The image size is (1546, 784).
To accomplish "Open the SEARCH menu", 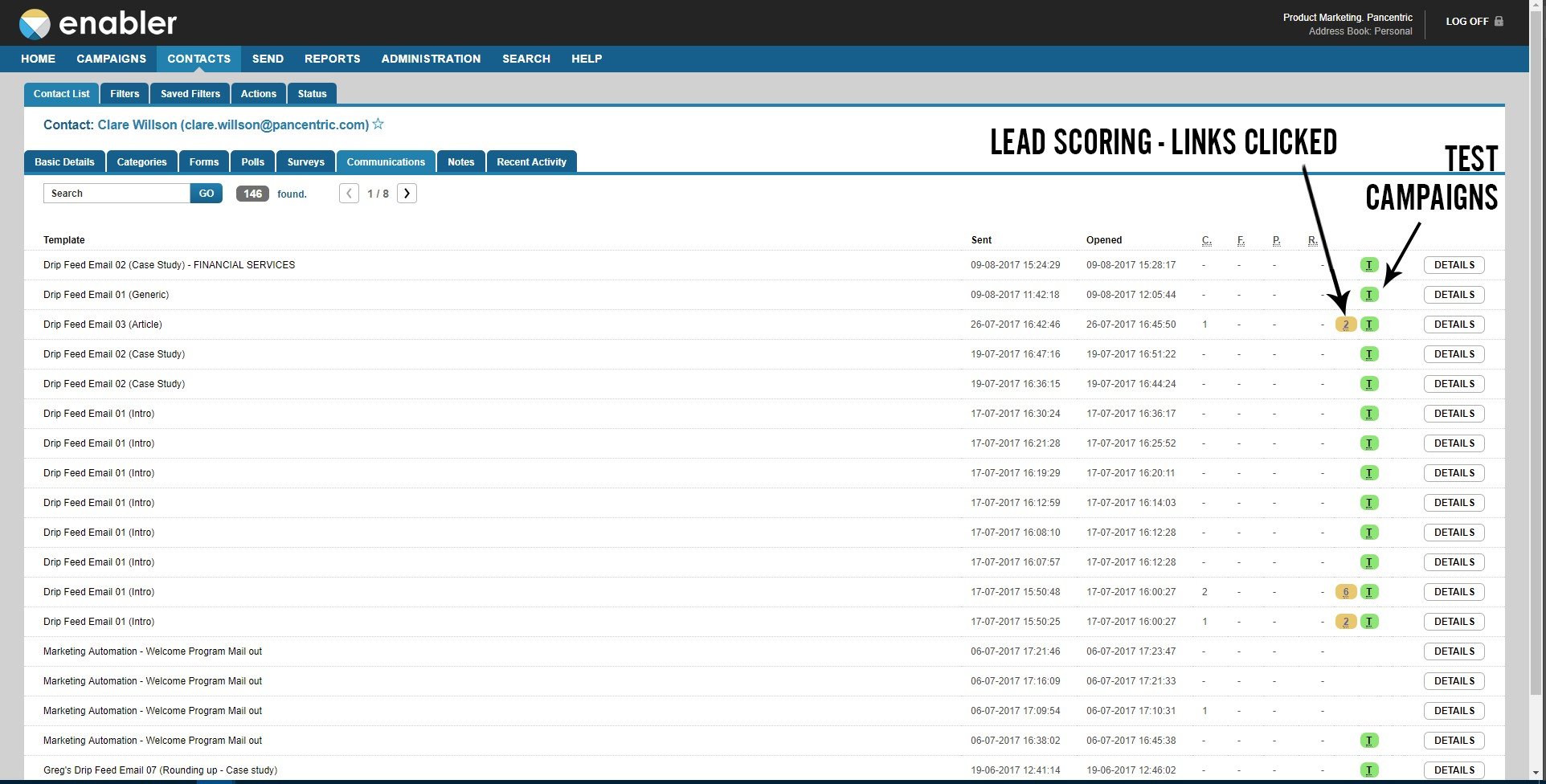I will tap(526, 59).
